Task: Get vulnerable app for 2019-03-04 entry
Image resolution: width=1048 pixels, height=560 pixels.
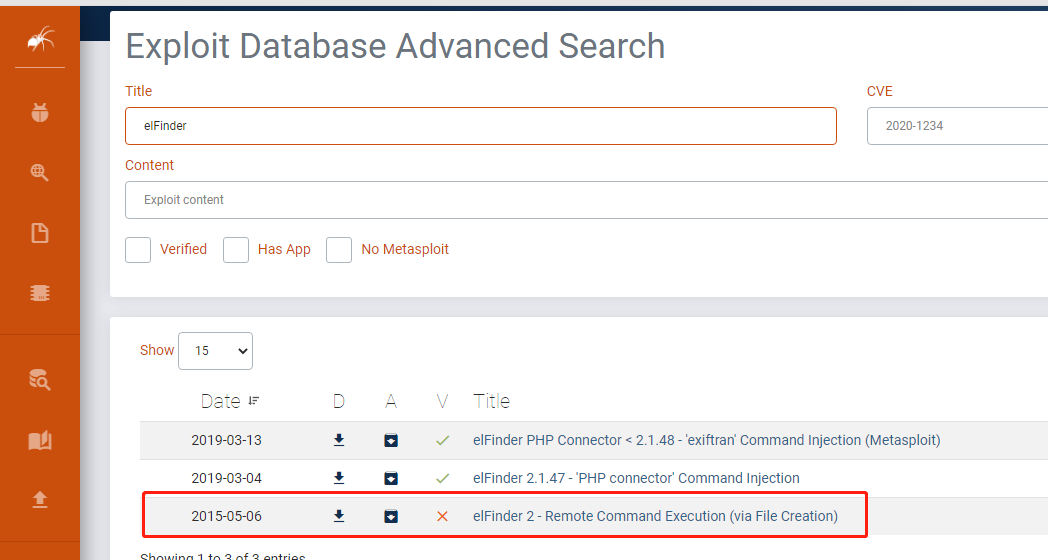Action: [x=391, y=478]
